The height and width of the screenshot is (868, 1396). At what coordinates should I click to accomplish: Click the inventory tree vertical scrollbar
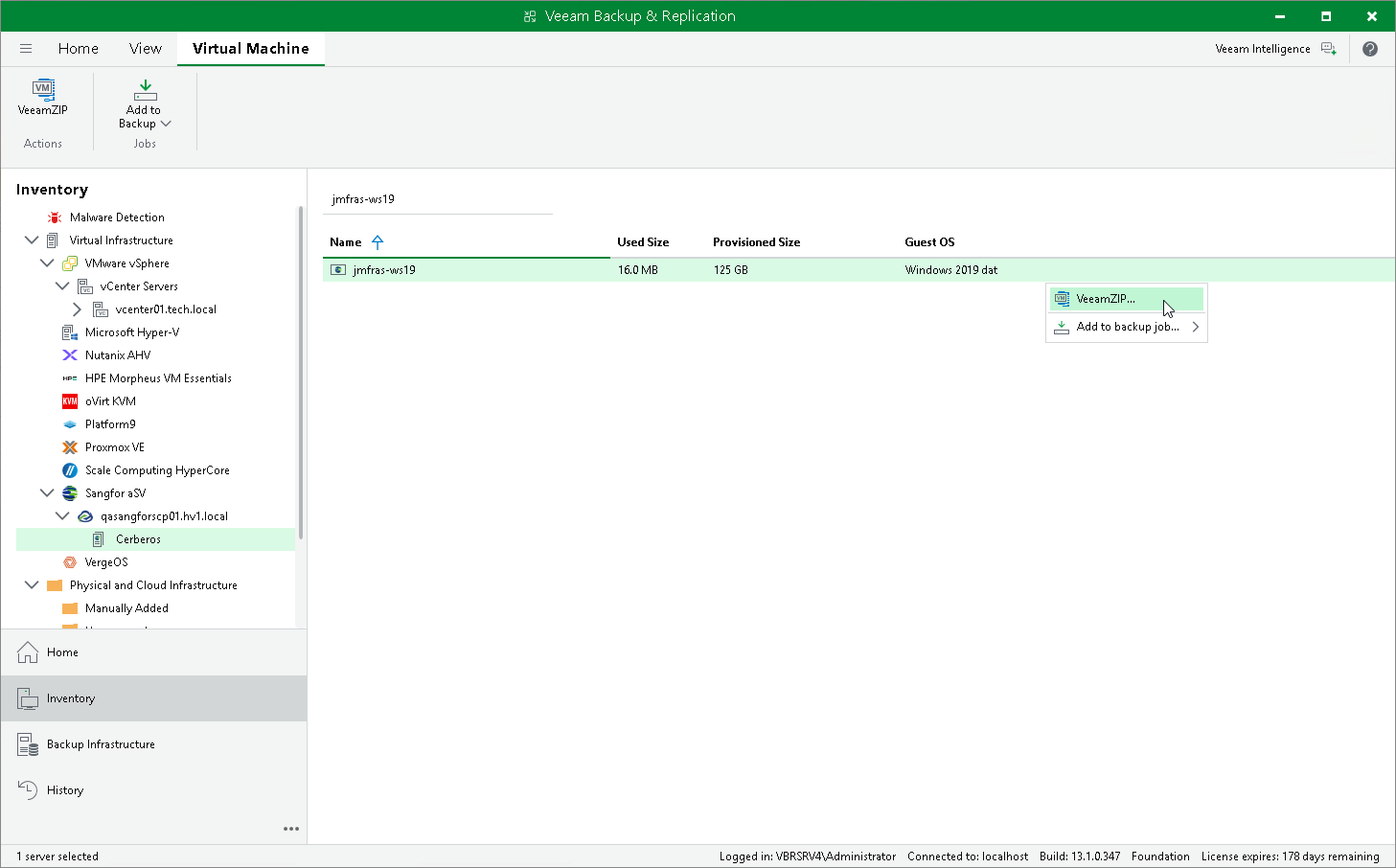click(x=301, y=373)
